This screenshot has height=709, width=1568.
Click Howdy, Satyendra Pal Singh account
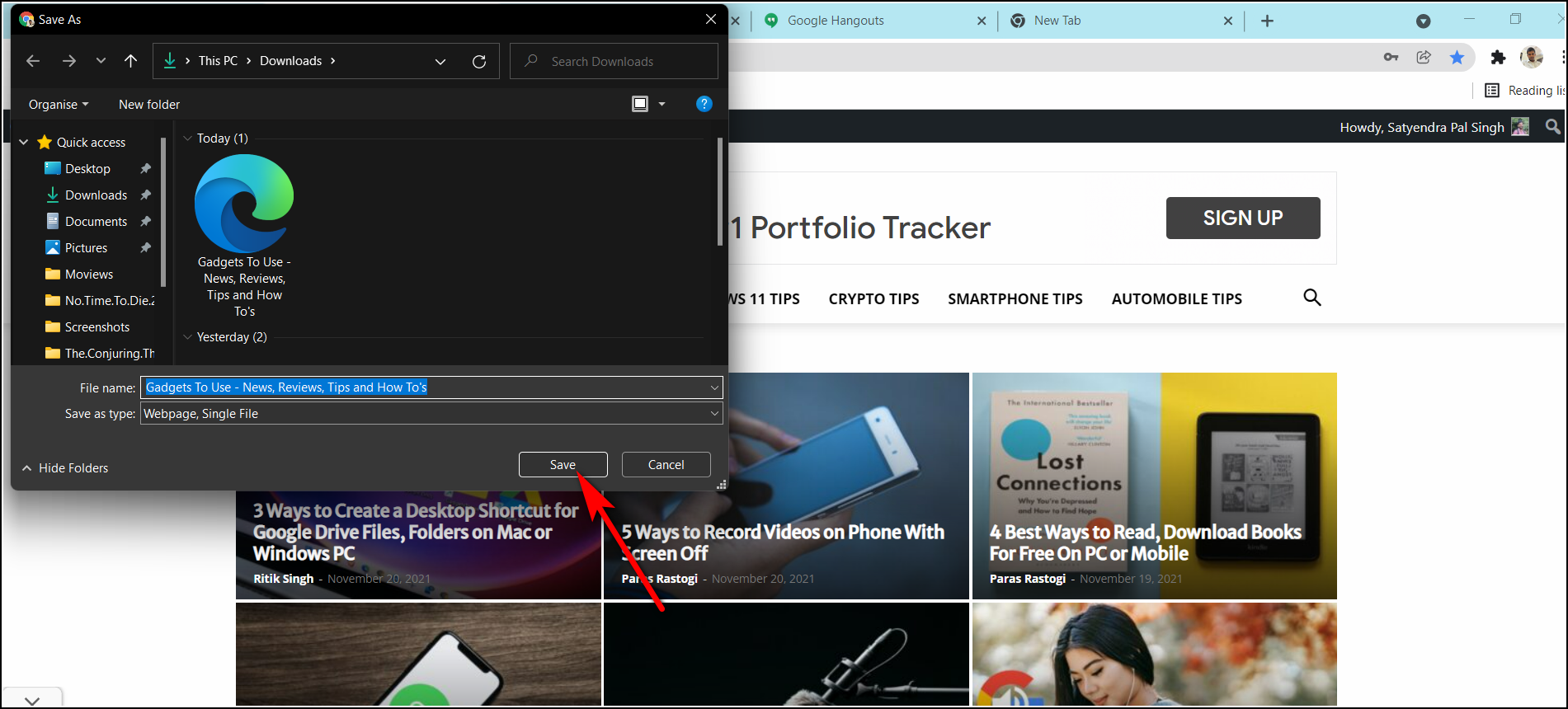(1434, 127)
